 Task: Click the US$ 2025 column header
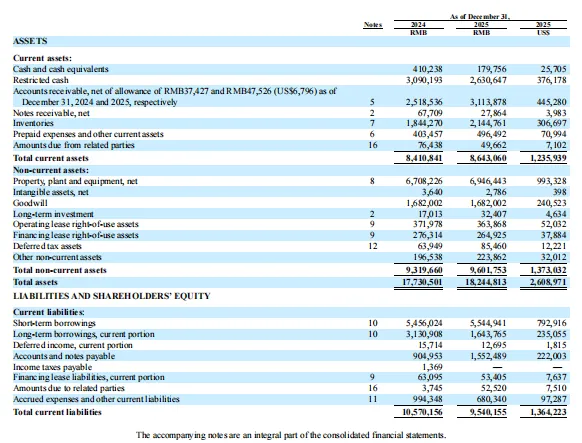[543, 29]
